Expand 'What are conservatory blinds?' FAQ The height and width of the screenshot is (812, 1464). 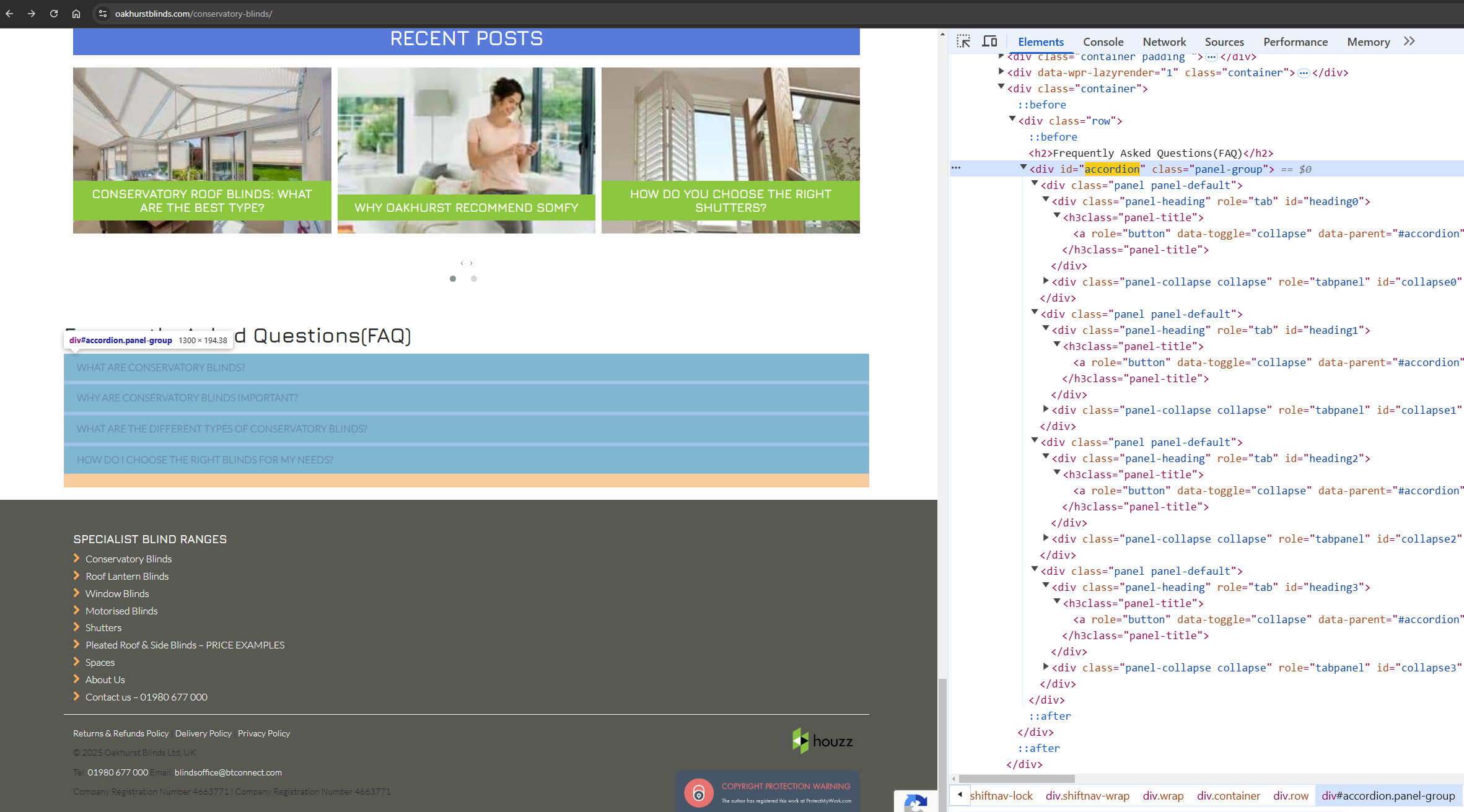[x=467, y=367]
